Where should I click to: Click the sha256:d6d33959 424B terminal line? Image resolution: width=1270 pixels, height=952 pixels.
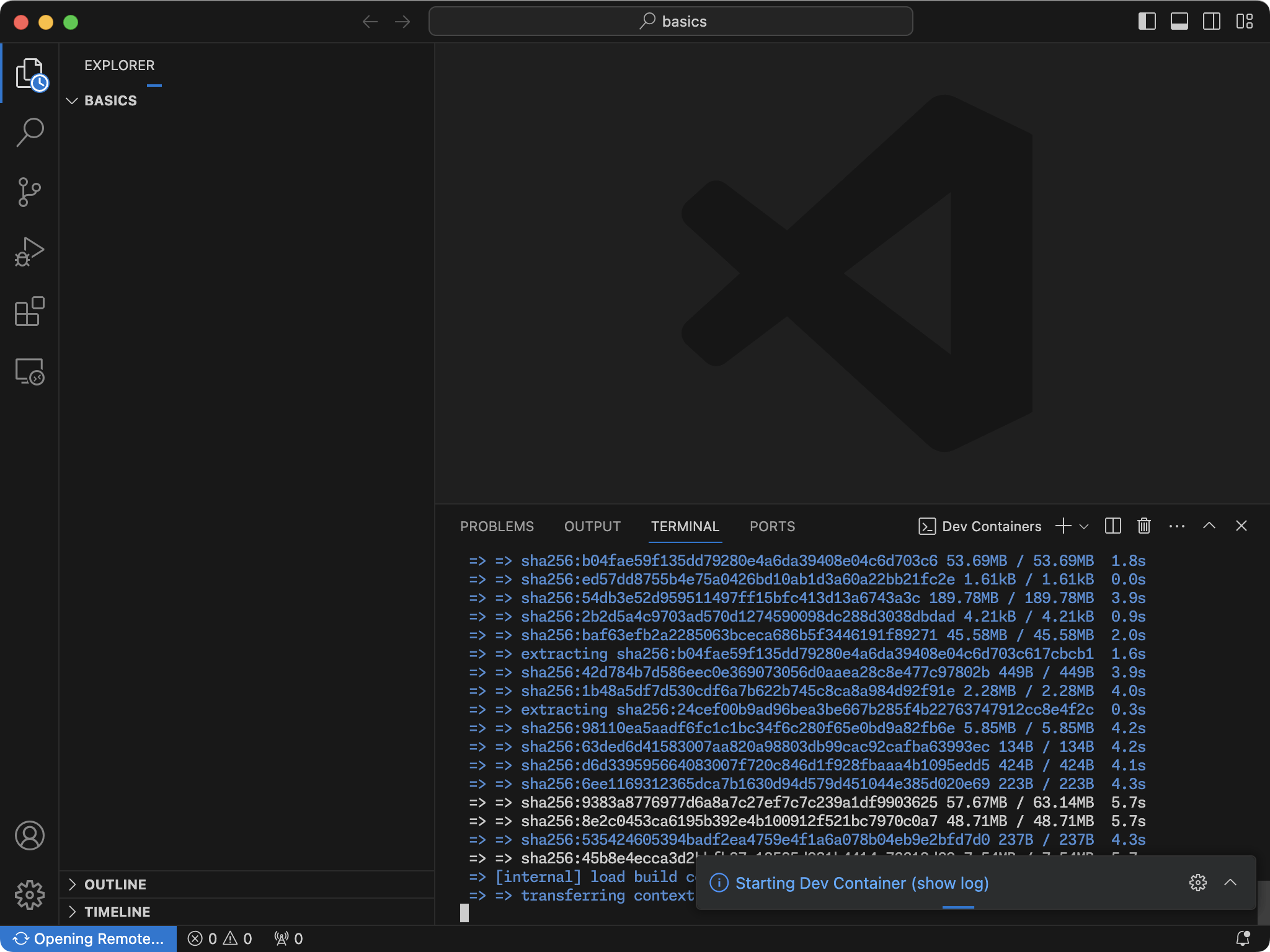[x=807, y=765]
